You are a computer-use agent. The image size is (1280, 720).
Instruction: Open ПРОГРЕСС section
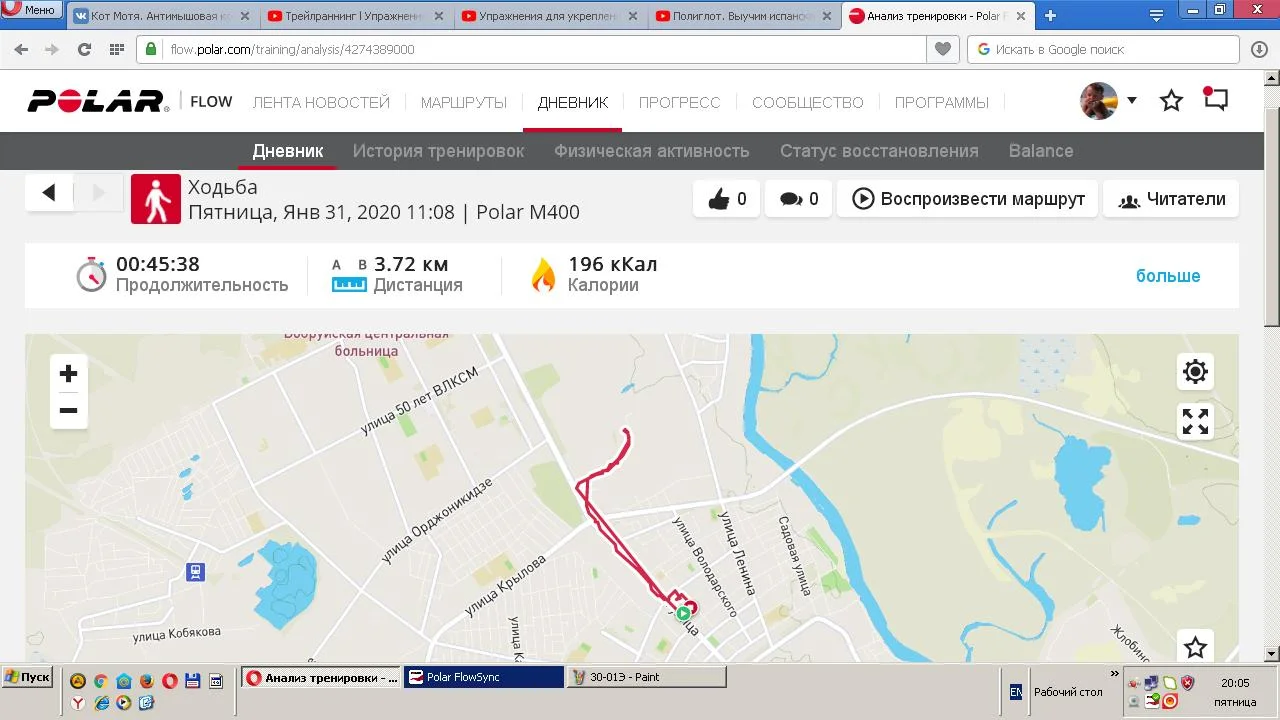[x=680, y=102]
